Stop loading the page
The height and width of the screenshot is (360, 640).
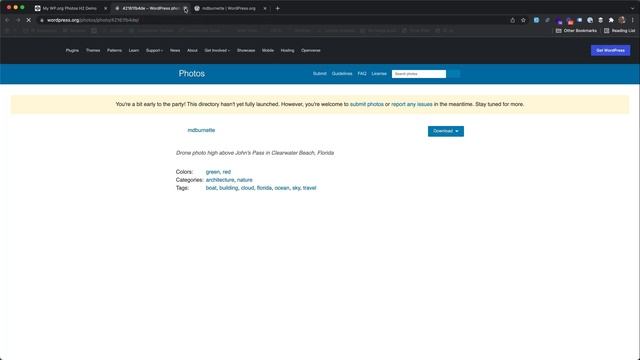(29, 20)
